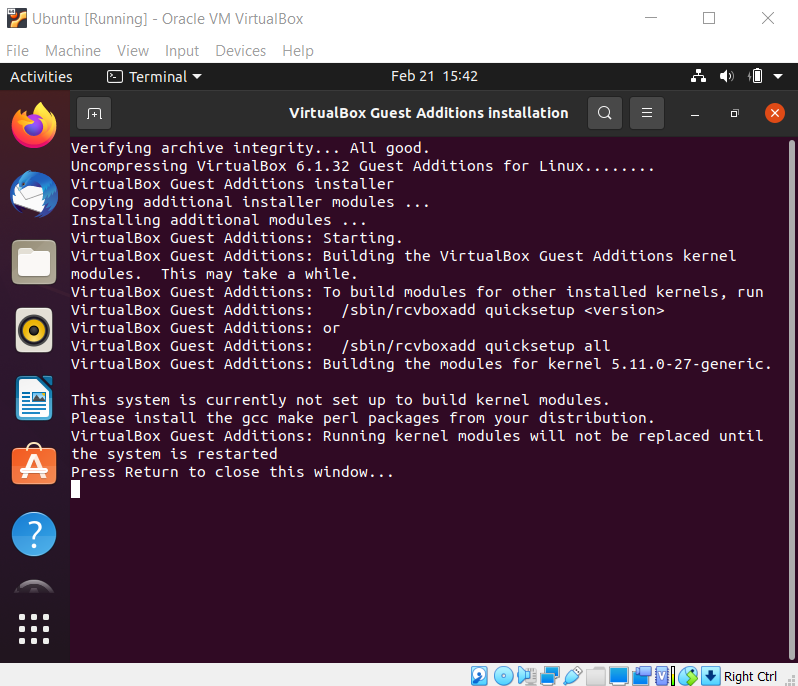This screenshot has height=686, width=798.
Task: Click the line mentioning kernel 5.11.0-27-generic
Action: (x=421, y=364)
